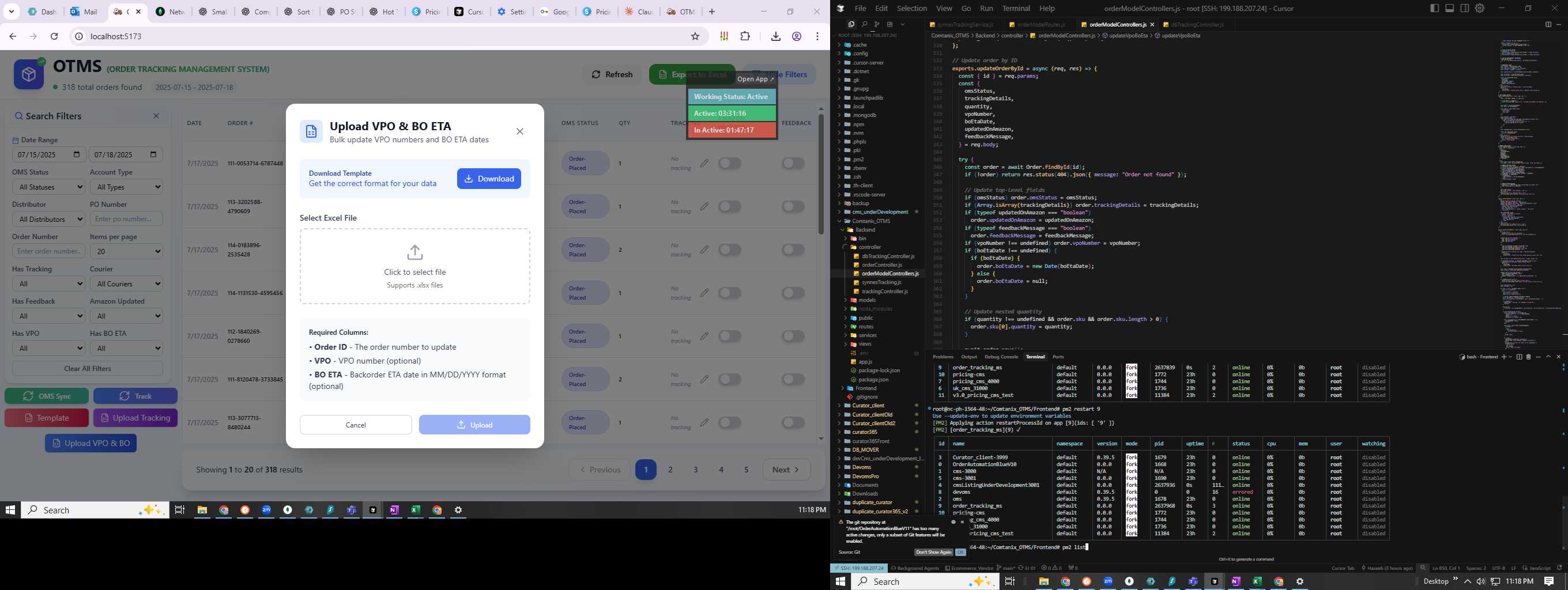This screenshot has height=590, width=1568.
Task: Click the Upload Tracking button
Action: pyautogui.click(x=135, y=418)
